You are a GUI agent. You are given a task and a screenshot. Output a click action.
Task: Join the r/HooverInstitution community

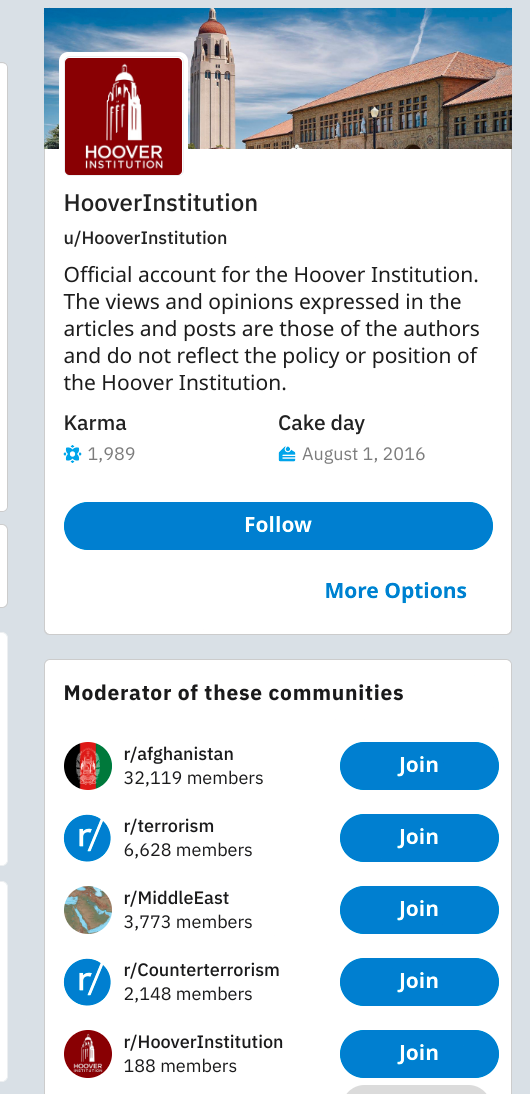tap(419, 1053)
